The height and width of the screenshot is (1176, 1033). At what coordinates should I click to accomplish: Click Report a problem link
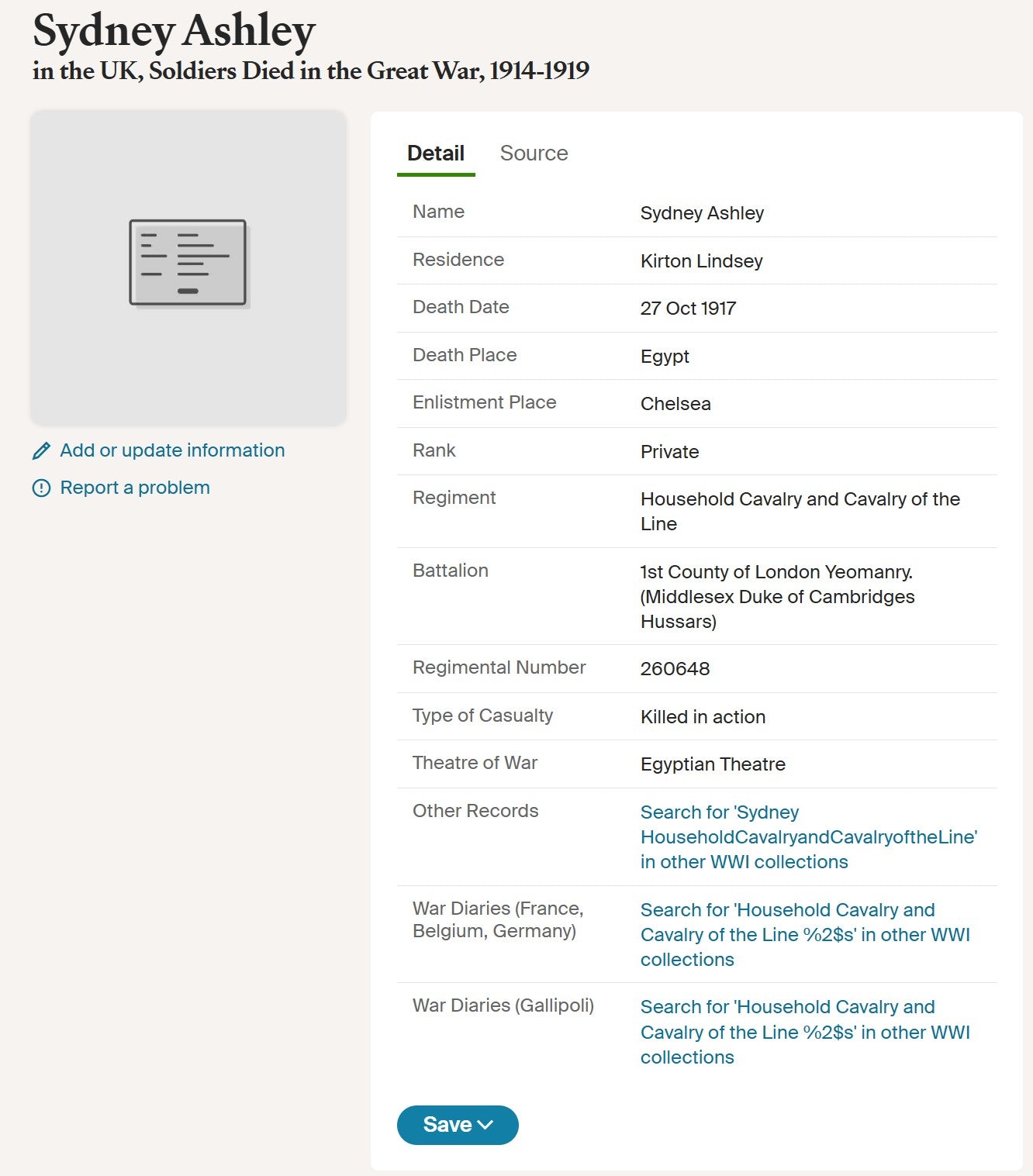click(x=135, y=488)
